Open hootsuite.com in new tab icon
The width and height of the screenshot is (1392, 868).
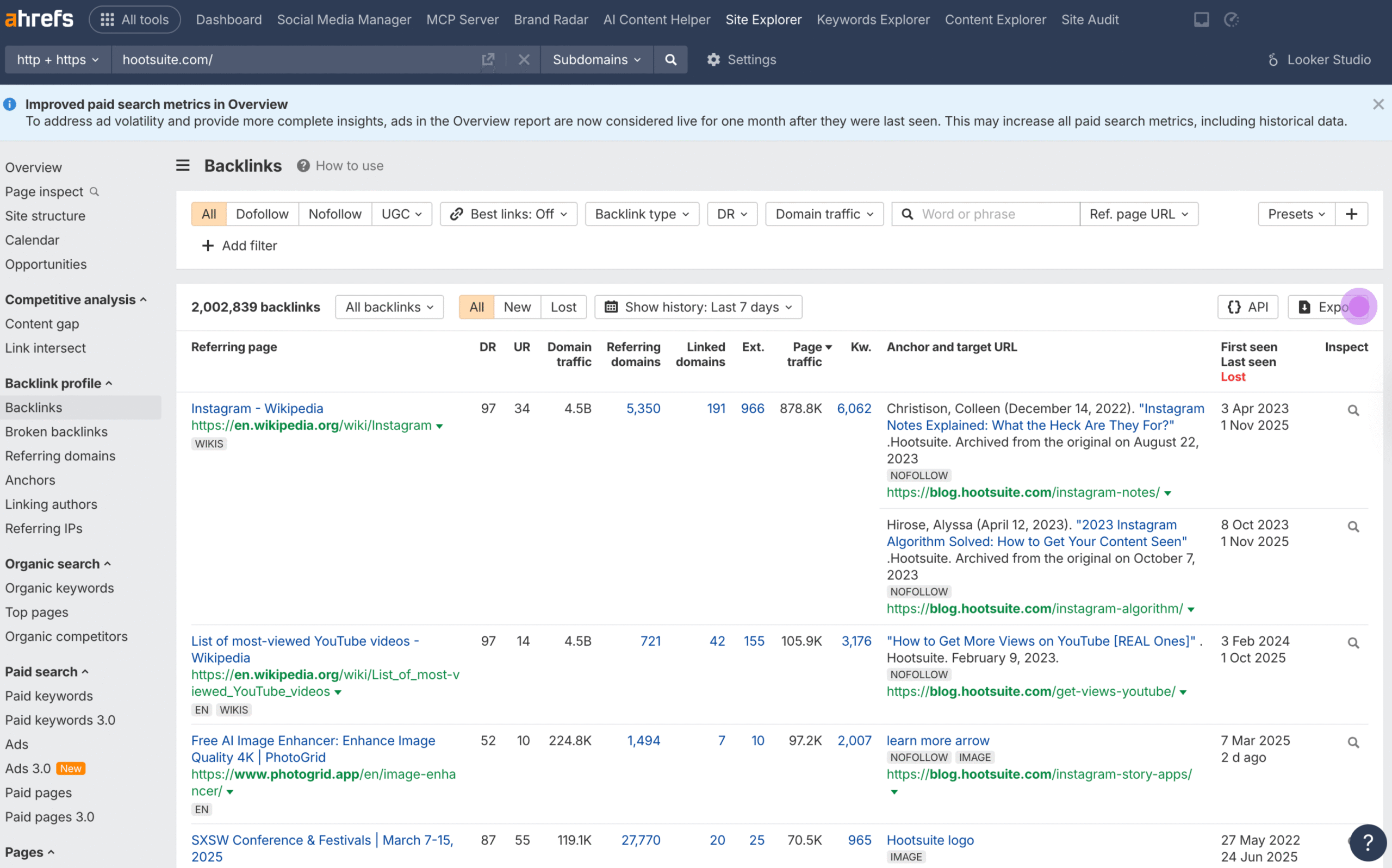click(488, 60)
